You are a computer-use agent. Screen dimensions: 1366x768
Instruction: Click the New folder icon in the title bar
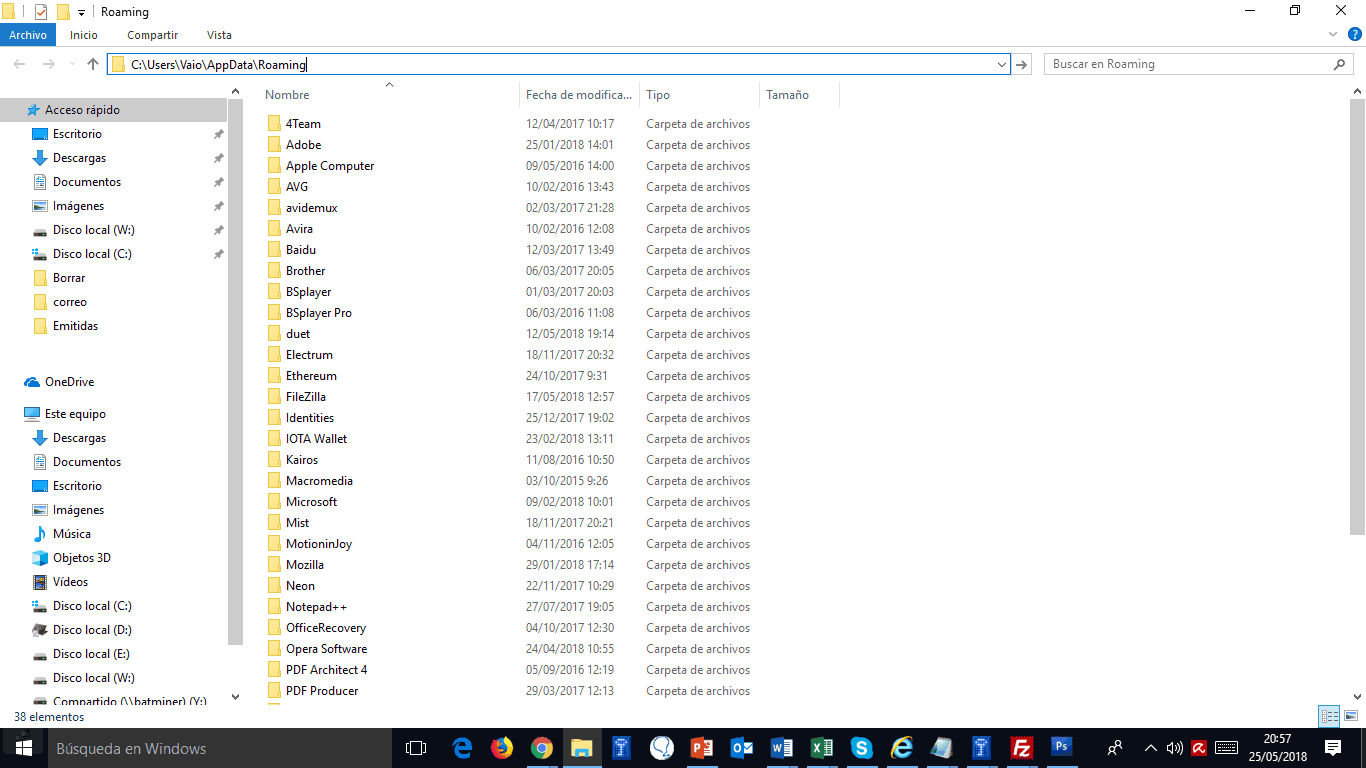tap(63, 12)
